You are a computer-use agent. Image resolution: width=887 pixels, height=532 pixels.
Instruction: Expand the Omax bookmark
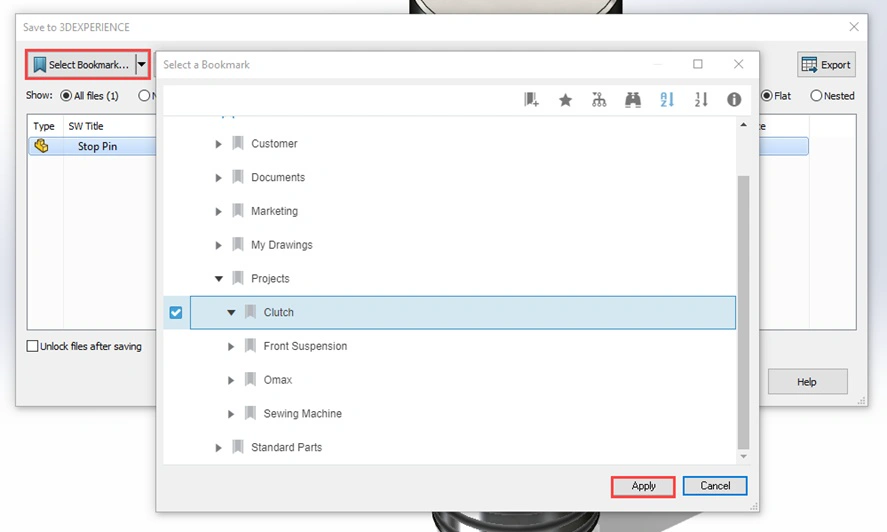(231, 380)
